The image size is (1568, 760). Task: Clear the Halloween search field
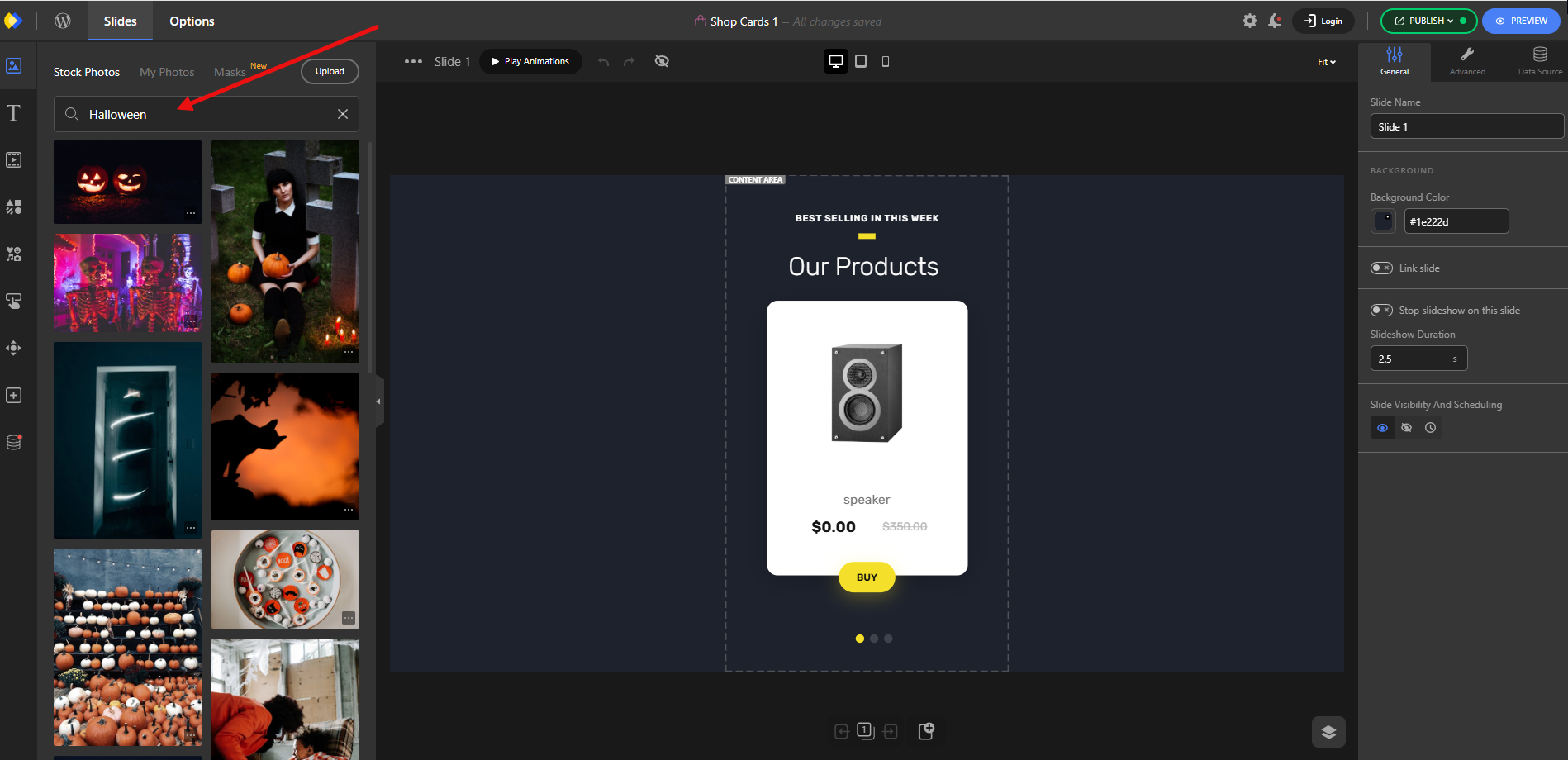coord(343,114)
